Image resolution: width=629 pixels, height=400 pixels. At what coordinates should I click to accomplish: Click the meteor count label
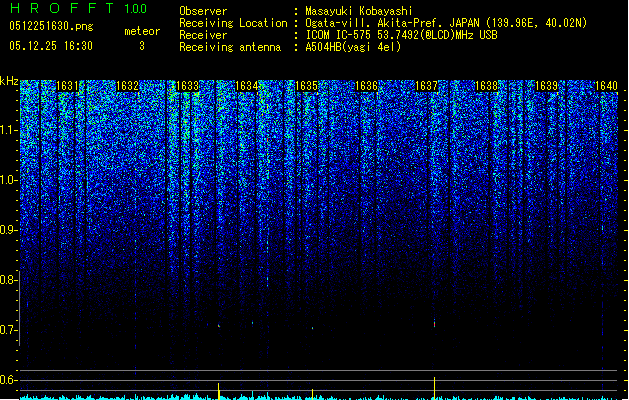pyautogui.click(x=142, y=31)
